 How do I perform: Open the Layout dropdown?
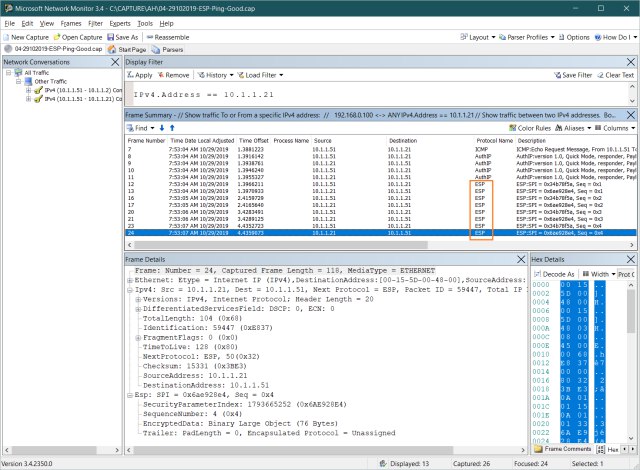478,37
